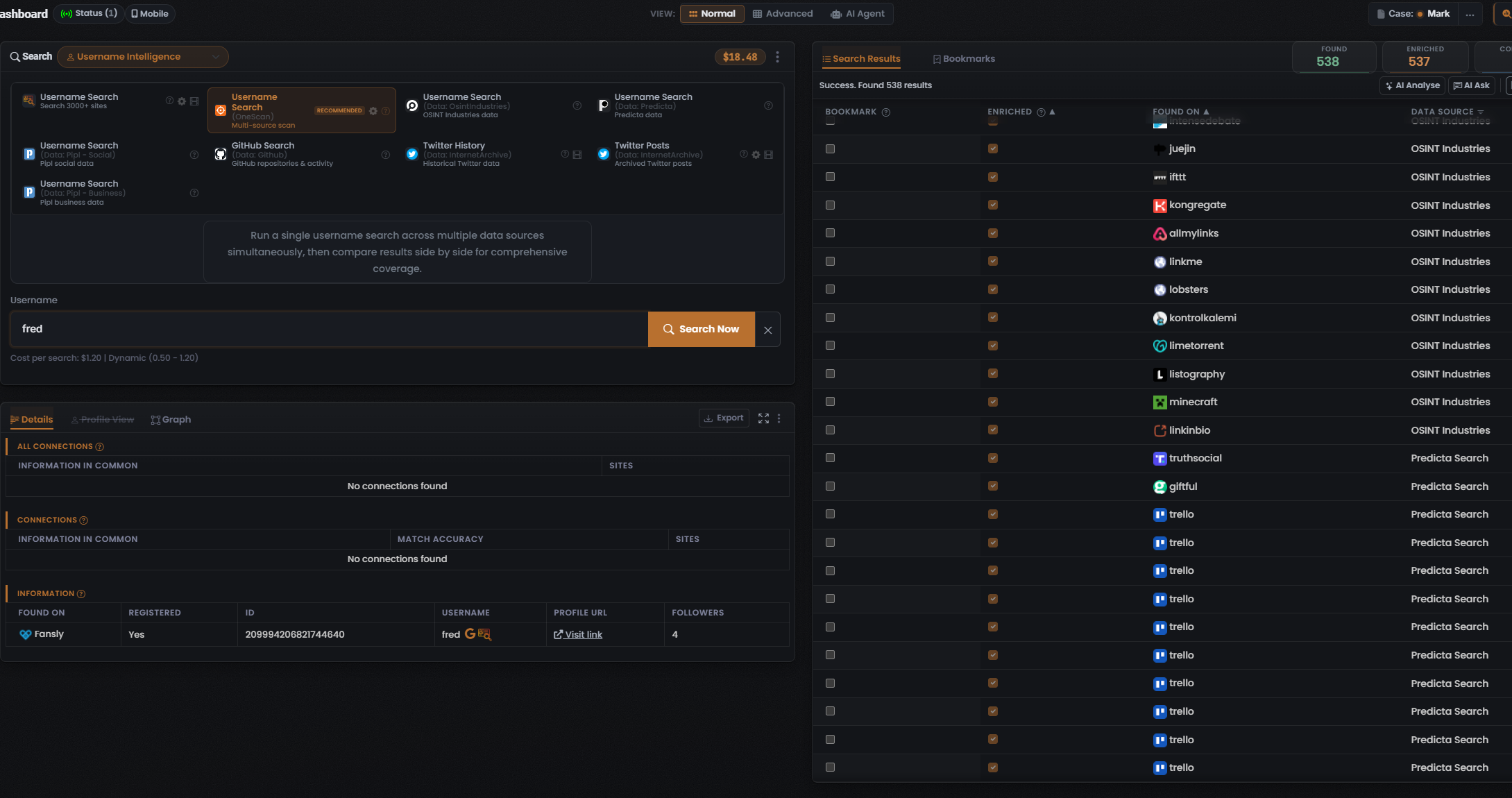The width and height of the screenshot is (1512, 798).
Task: Run username search icon beside fred
Action: [x=484, y=634]
